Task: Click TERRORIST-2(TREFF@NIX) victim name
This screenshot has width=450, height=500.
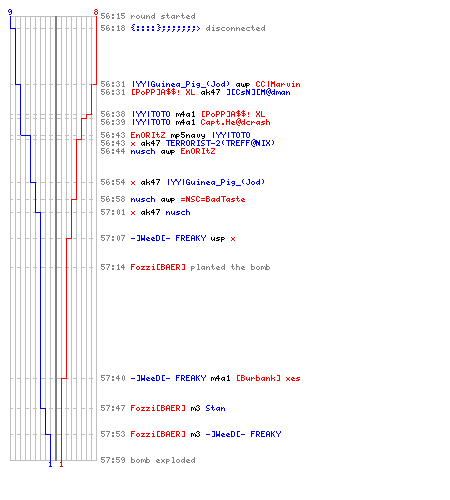Action: 220,143
